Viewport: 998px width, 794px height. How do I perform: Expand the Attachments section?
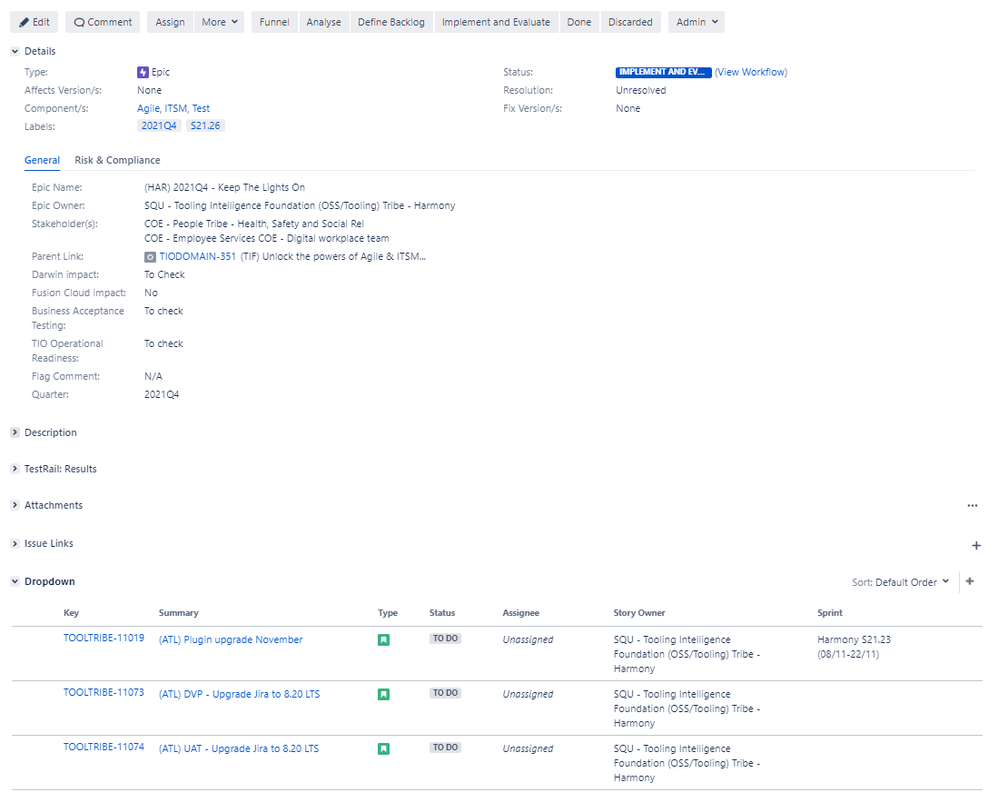pyautogui.click(x=15, y=505)
